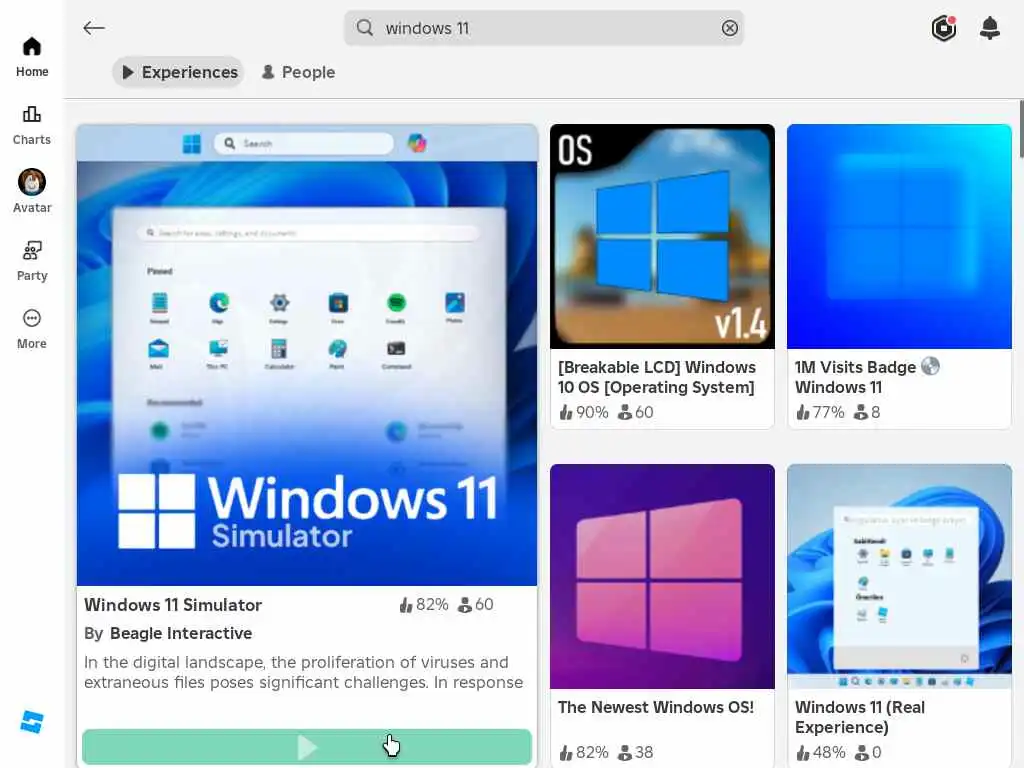Click in the search box with 'windows 11'
Image resolution: width=1024 pixels, height=768 pixels.
click(543, 28)
